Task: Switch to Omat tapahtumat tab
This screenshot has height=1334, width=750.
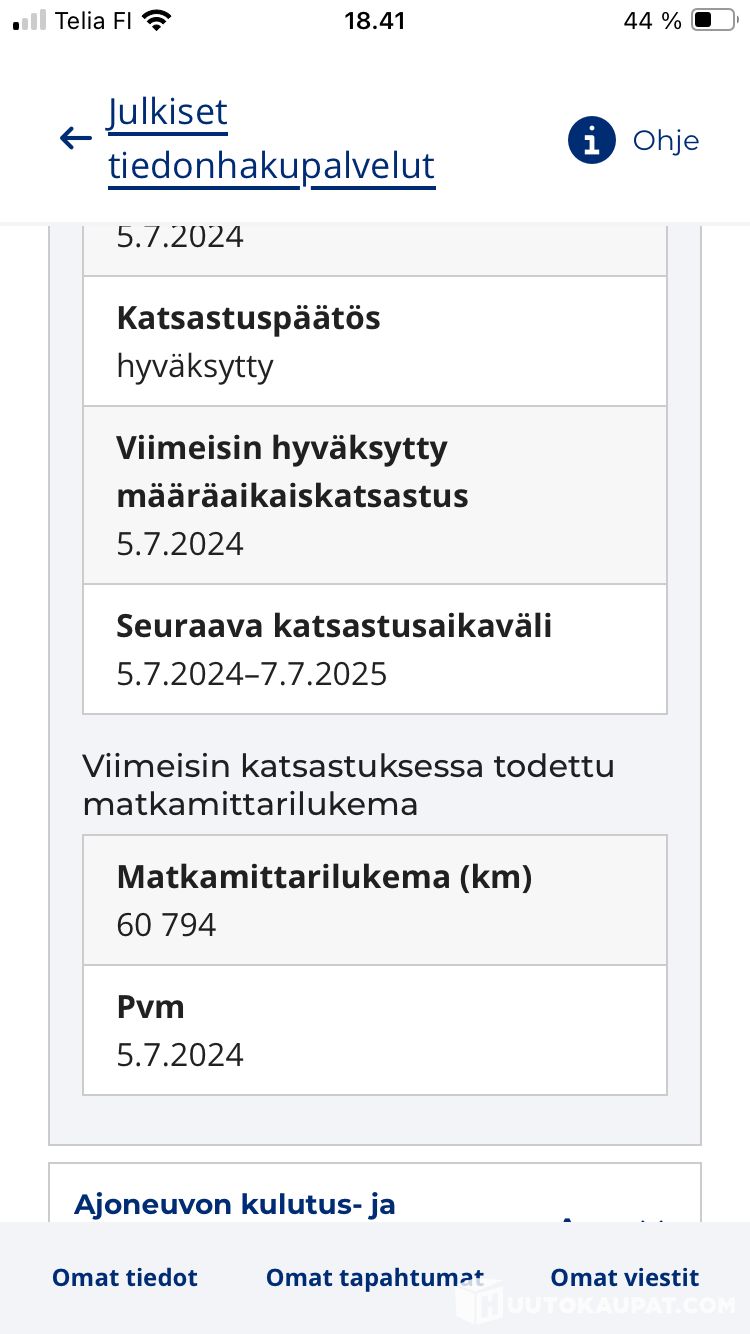Action: tap(375, 1277)
